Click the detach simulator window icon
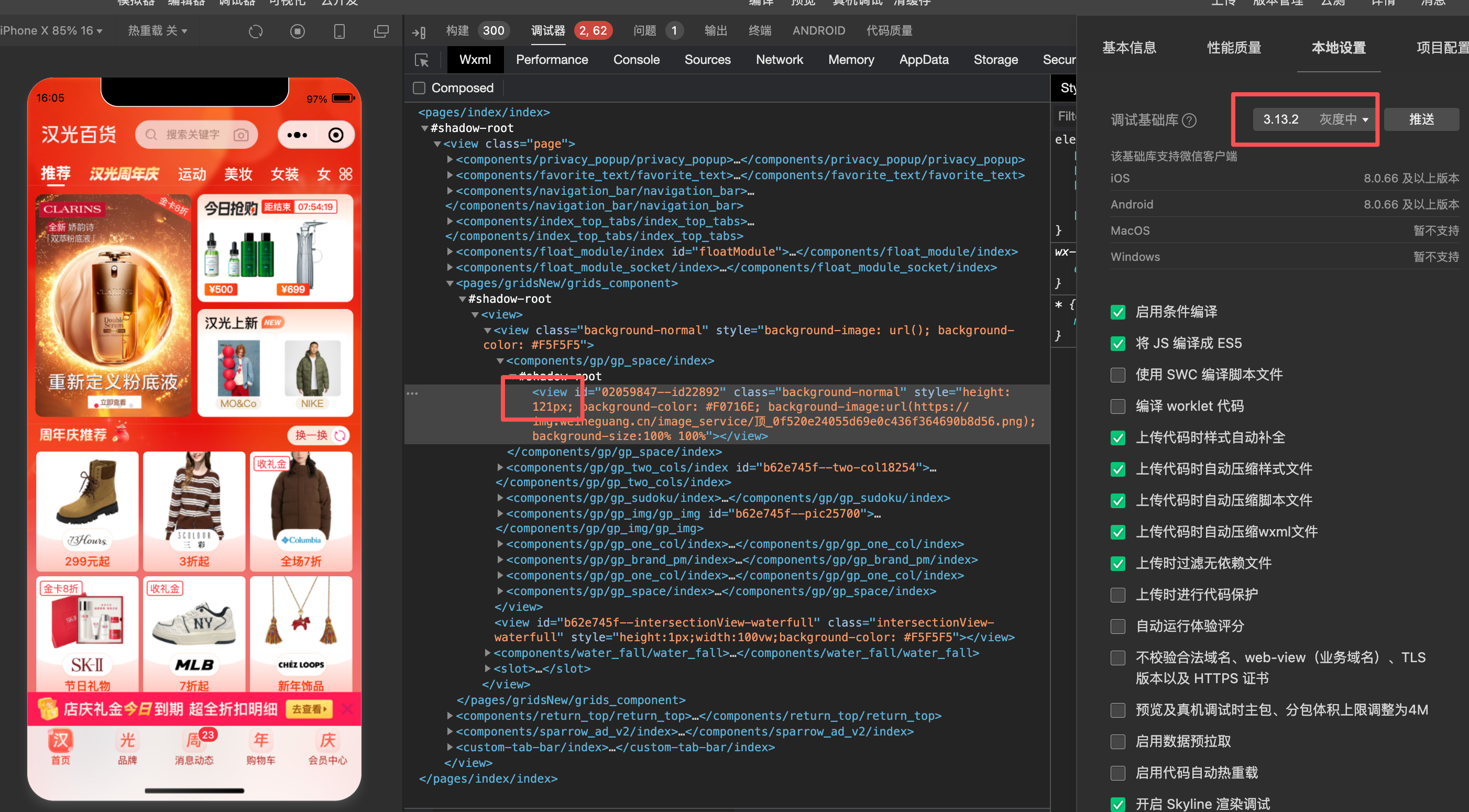 tap(381, 31)
